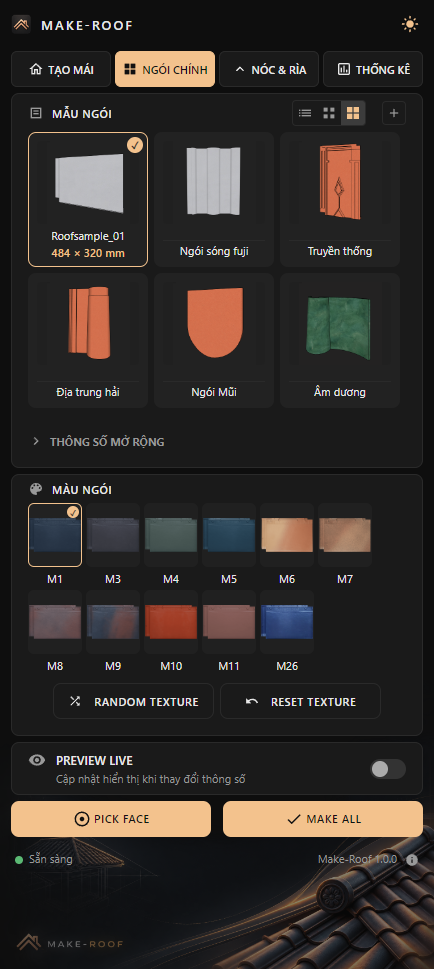Click the Reset Texture button
The width and height of the screenshot is (434, 969).
pos(300,701)
